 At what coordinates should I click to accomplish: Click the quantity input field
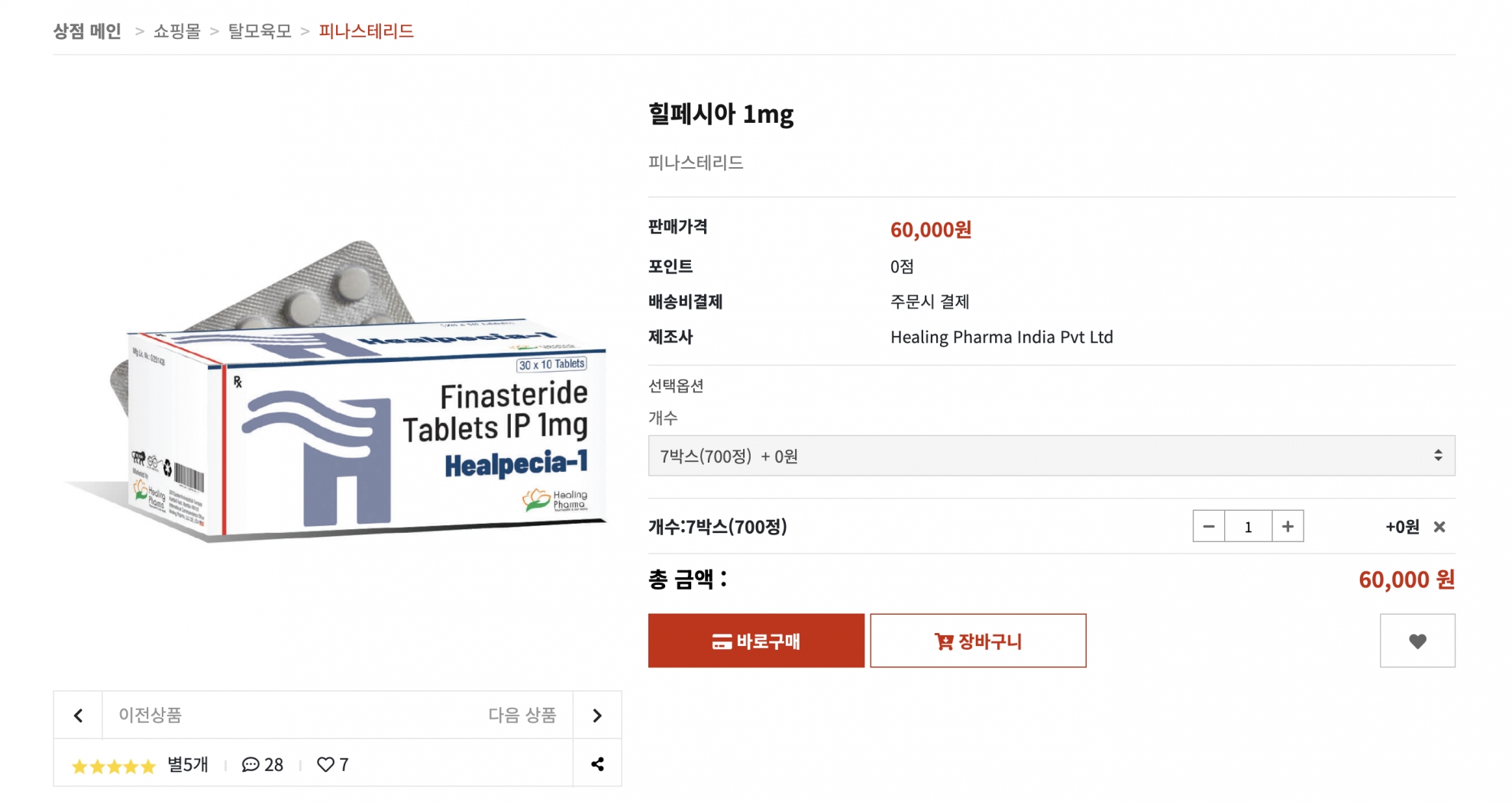pos(1248,526)
